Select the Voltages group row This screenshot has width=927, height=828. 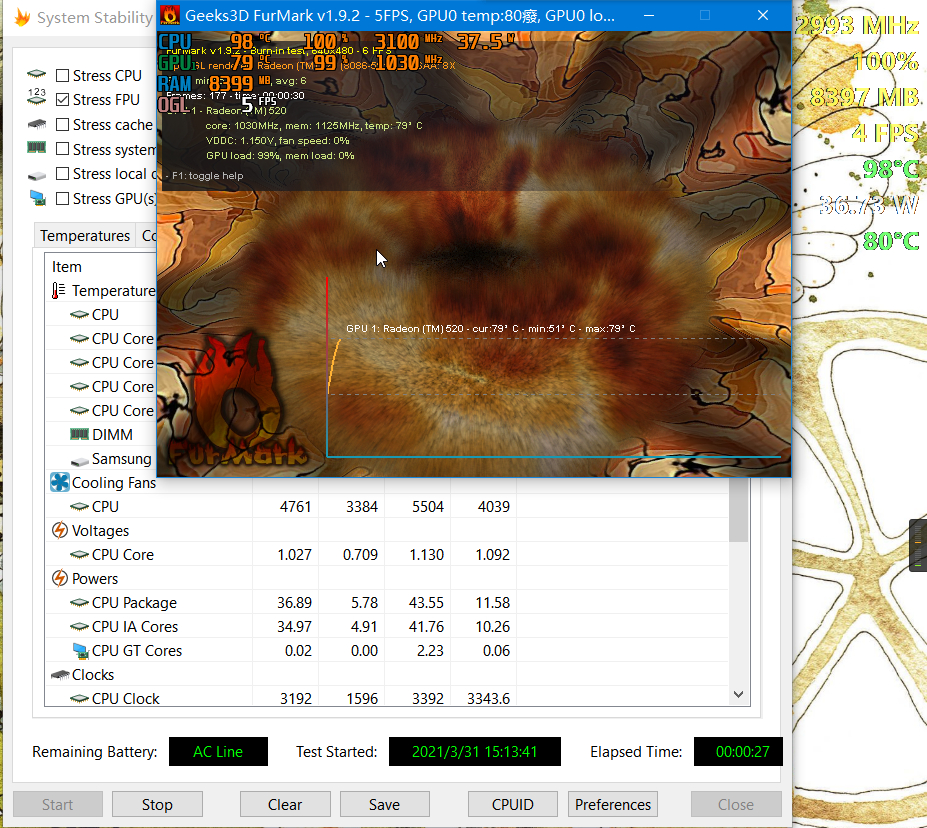387,530
